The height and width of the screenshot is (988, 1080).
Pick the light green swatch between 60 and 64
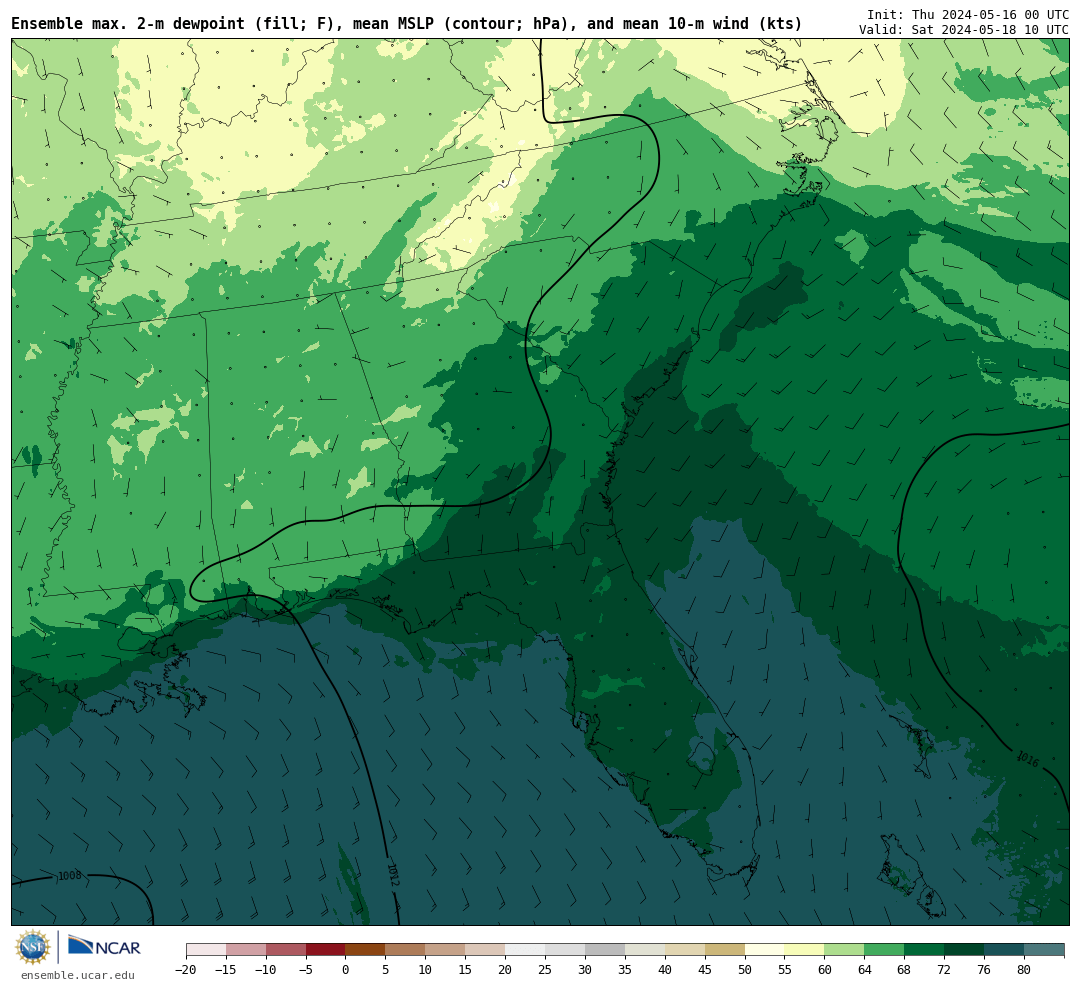845,950
